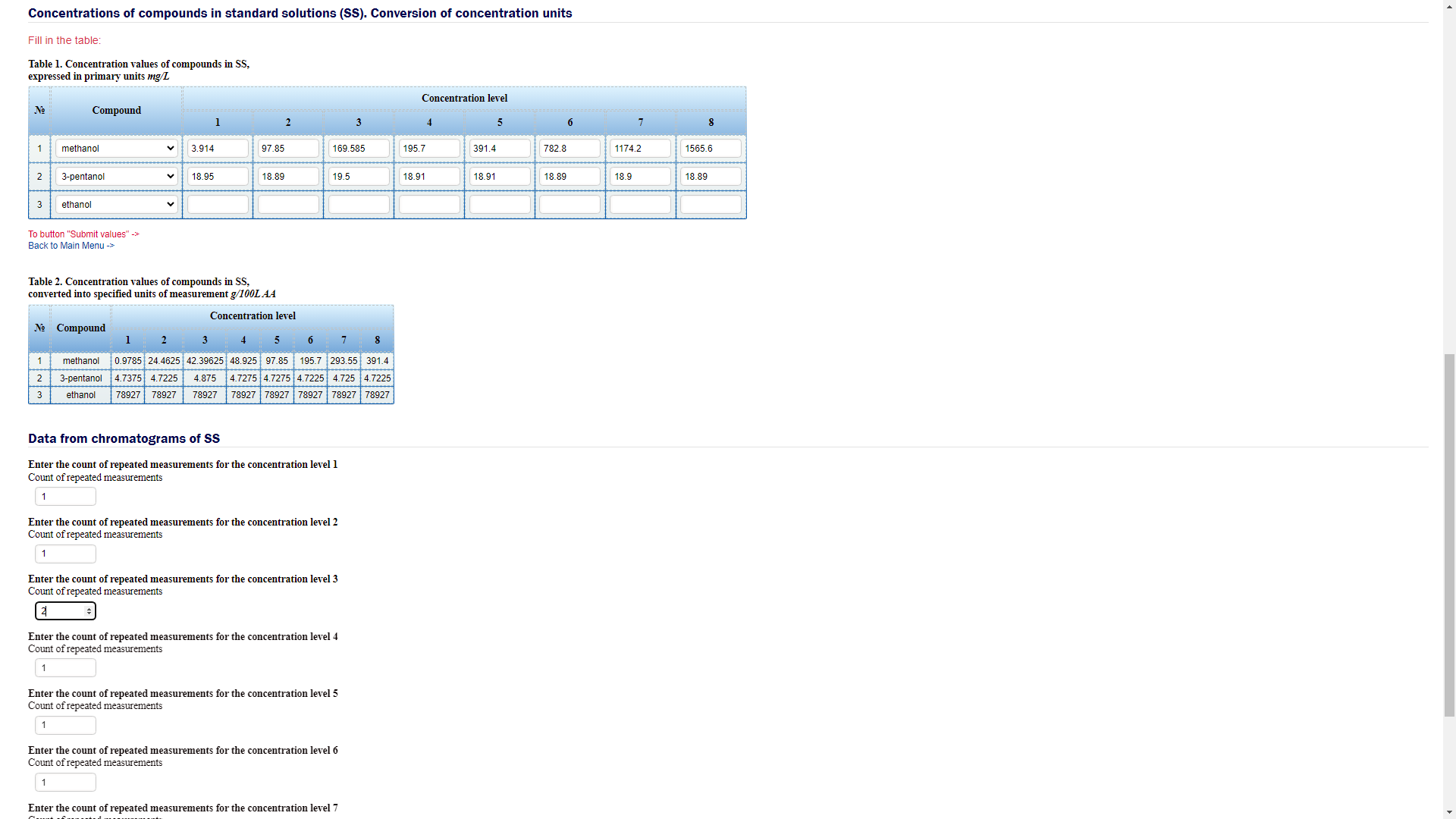Open the methanol compound dropdown
This screenshot has height=819, width=1456.
(116, 149)
